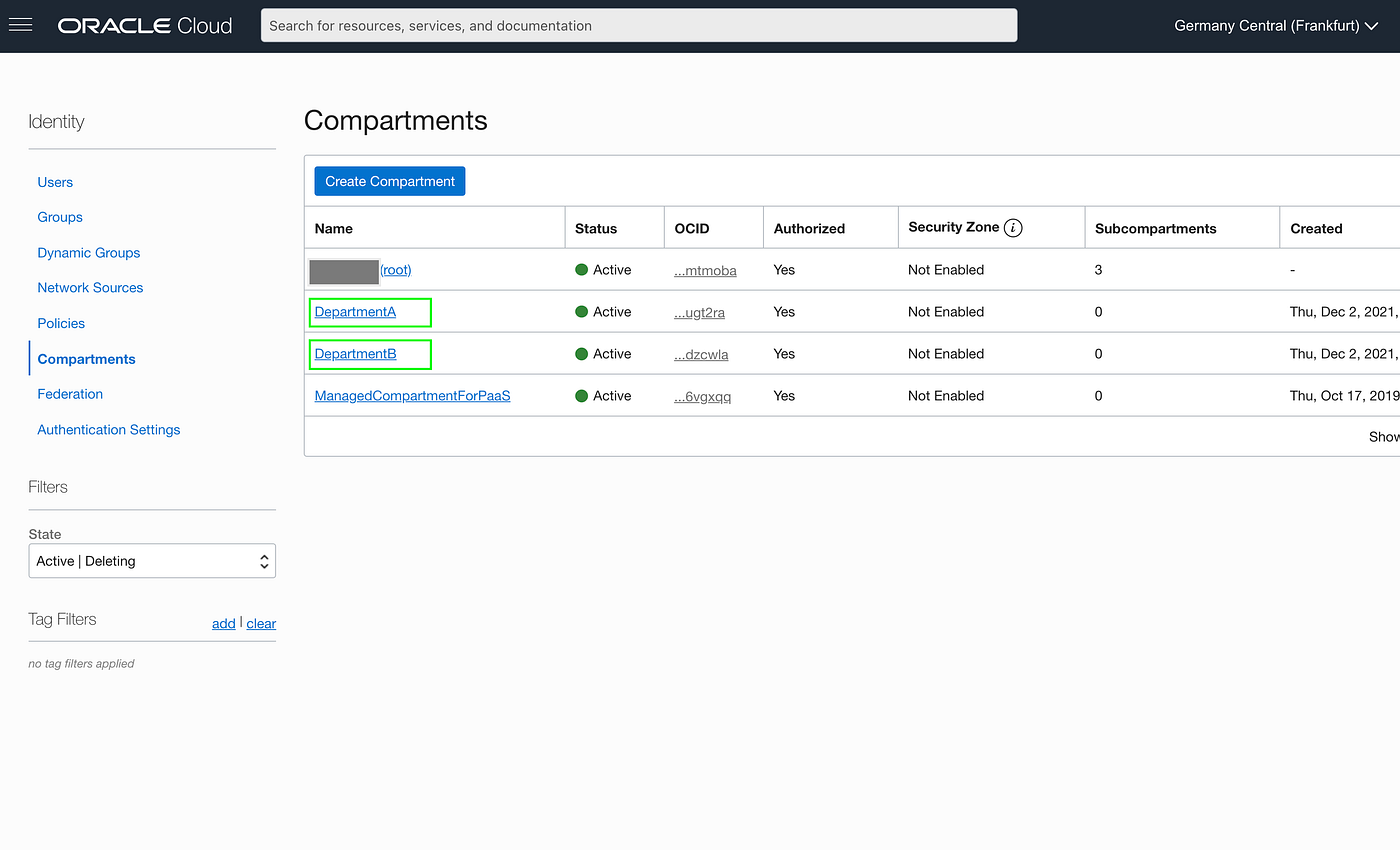The width and height of the screenshot is (1400, 850).
Task: Click the Security Zone info icon
Action: click(x=1013, y=227)
